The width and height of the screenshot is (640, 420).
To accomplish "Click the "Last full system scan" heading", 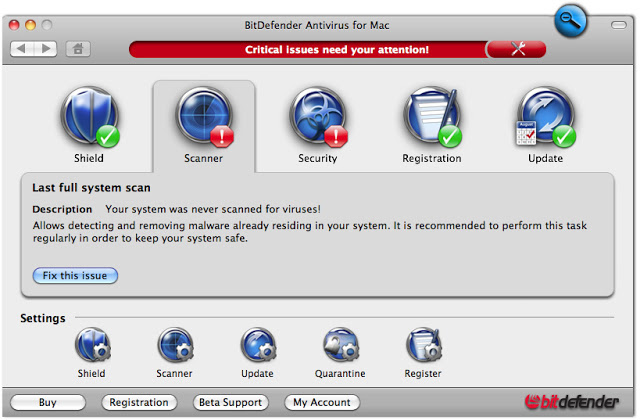I will [x=91, y=188].
